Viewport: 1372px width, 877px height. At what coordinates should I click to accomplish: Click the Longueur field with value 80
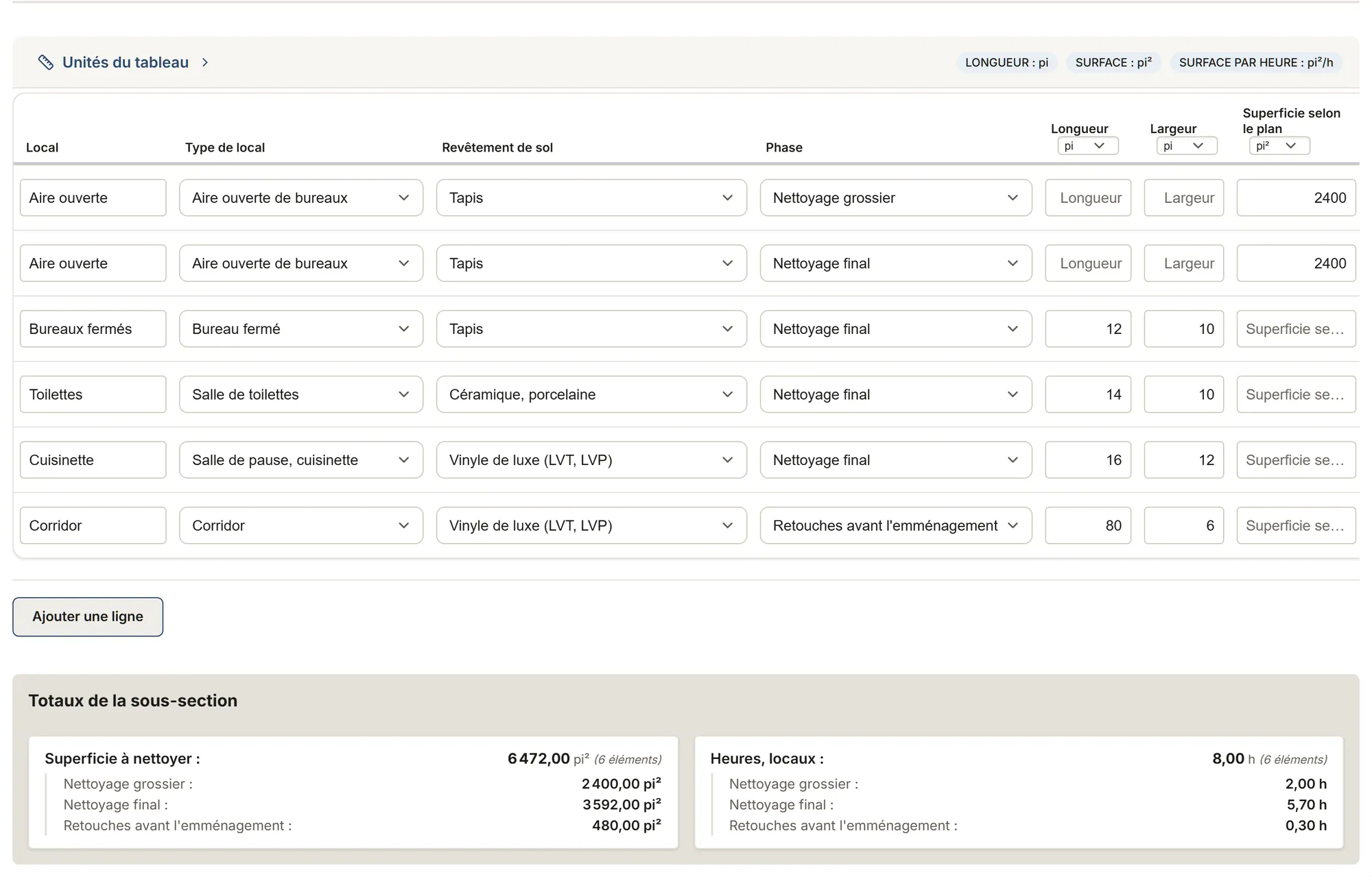click(x=1088, y=525)
